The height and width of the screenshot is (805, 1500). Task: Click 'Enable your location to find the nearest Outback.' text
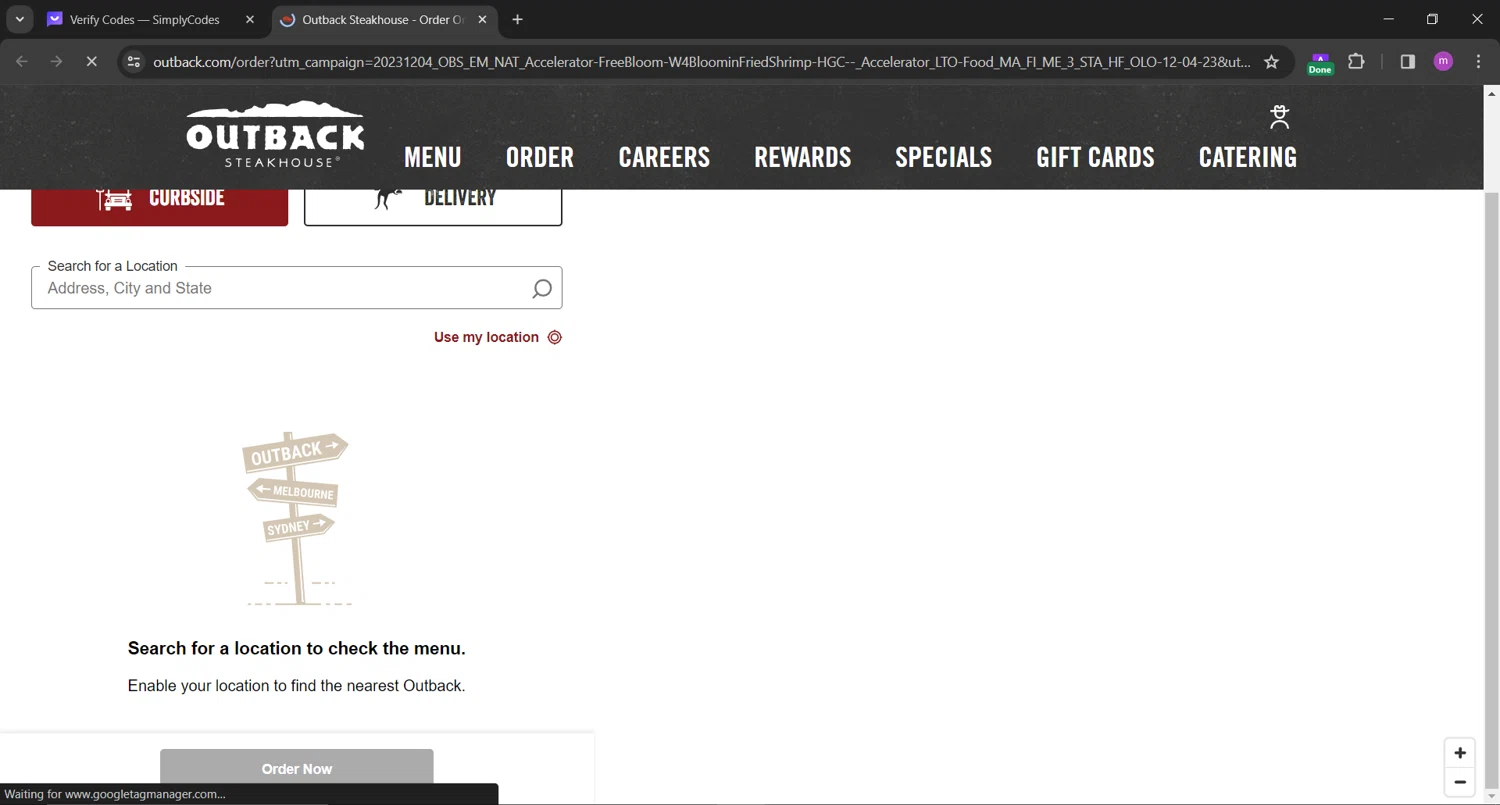(x=297, y=686)
